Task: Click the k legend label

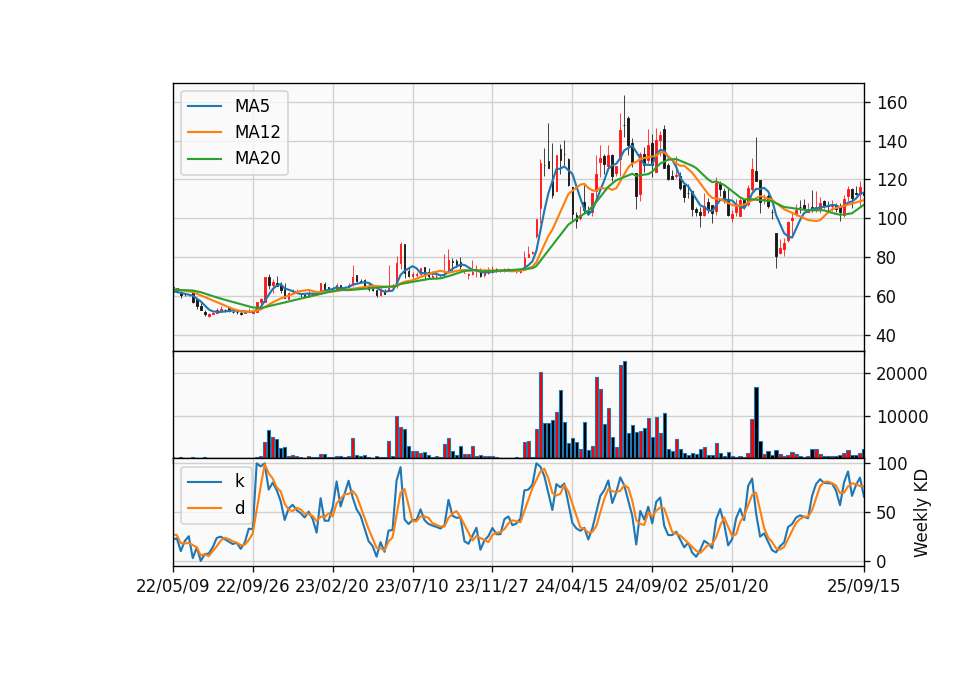Action: pyautogui.click(x=239, y=481)
